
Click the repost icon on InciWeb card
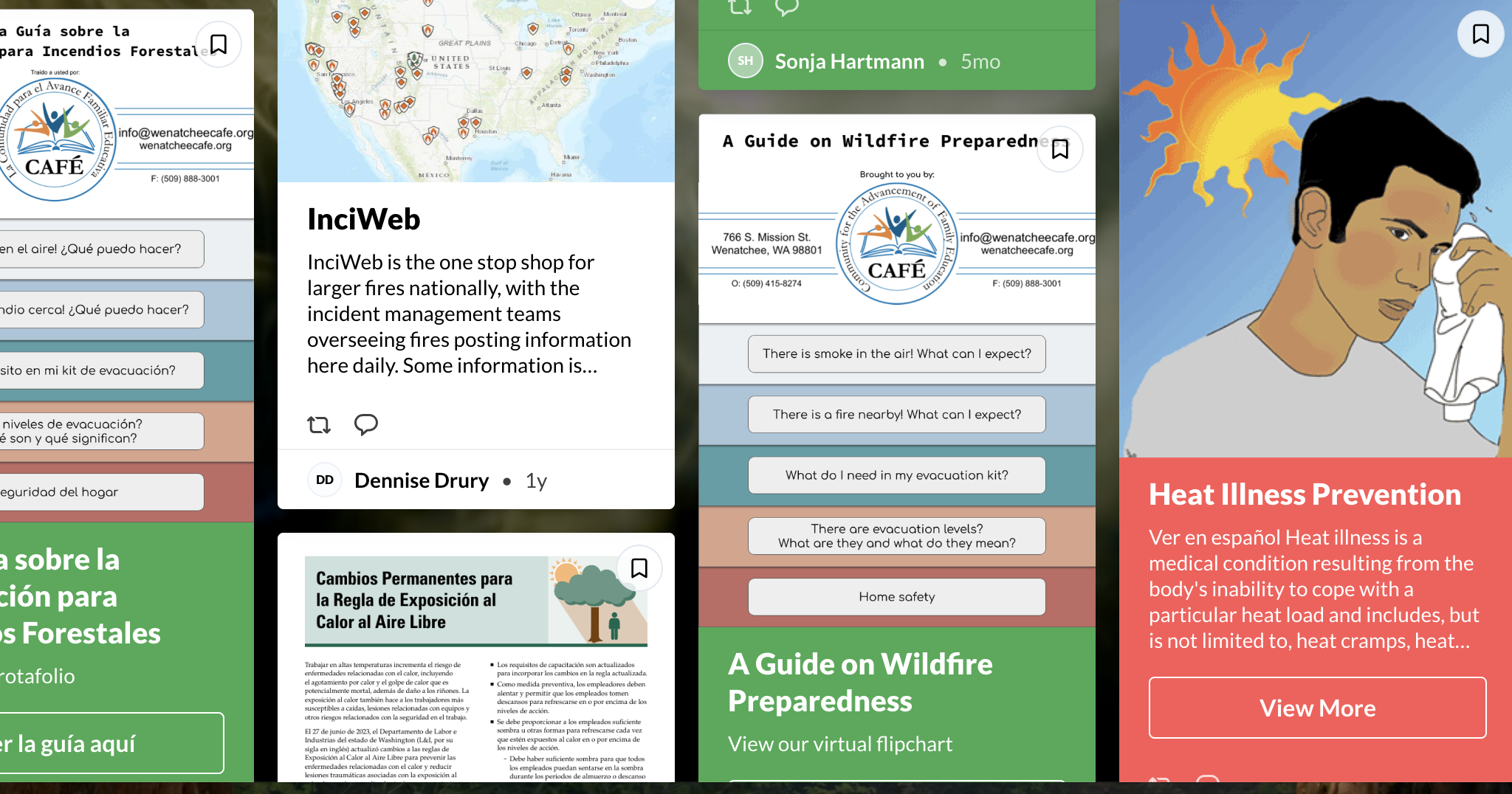coord(319,425)
